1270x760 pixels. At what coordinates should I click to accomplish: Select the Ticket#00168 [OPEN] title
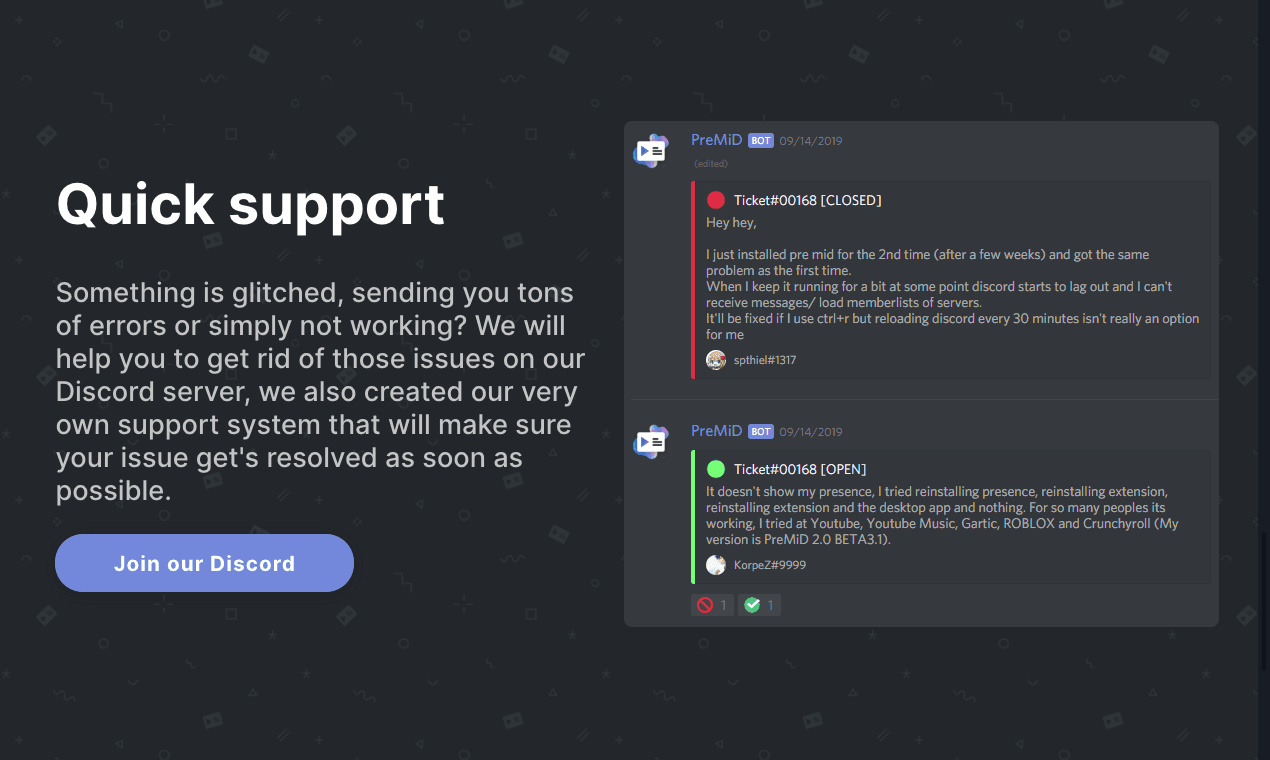tap(800, 469)
